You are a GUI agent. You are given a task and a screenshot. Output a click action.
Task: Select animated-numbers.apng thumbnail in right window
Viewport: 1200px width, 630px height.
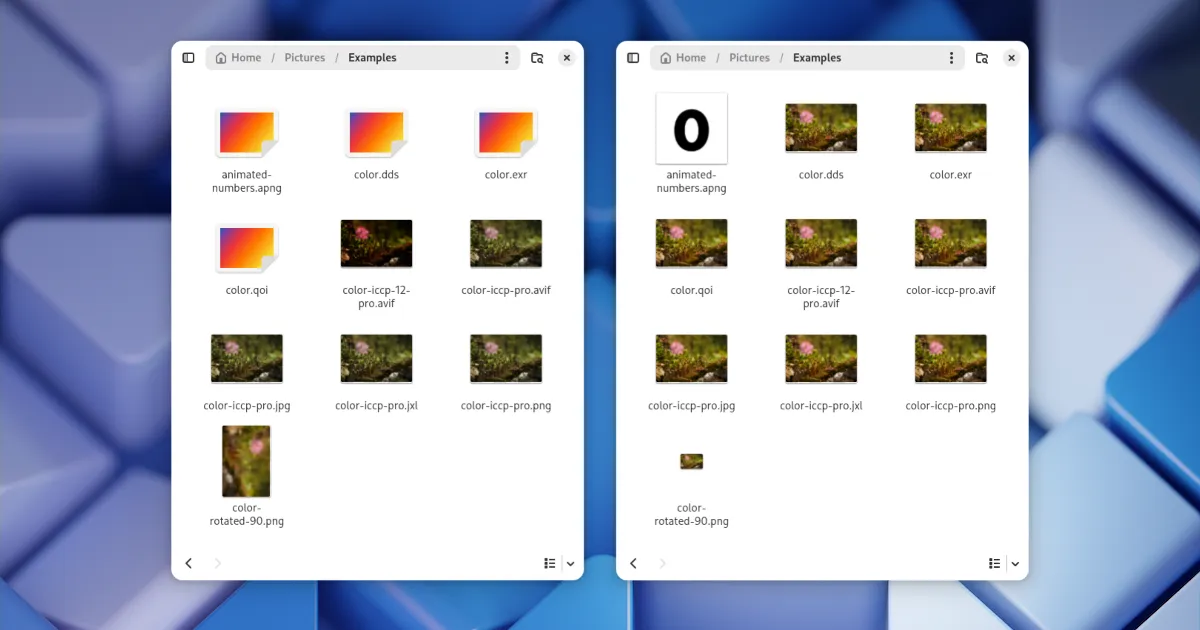point(691,129)
